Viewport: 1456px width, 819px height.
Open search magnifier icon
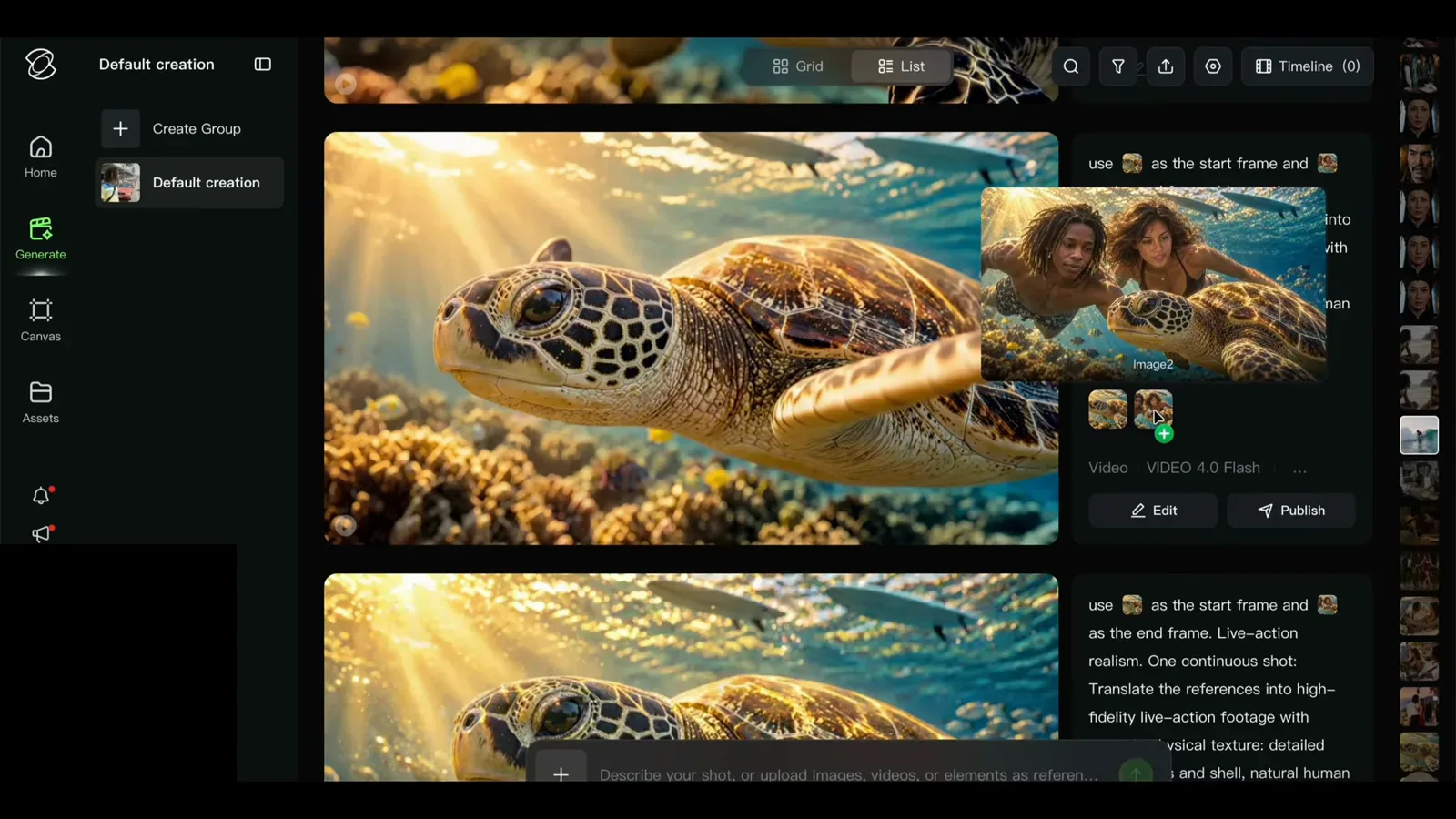click(x=1071, y=66)
